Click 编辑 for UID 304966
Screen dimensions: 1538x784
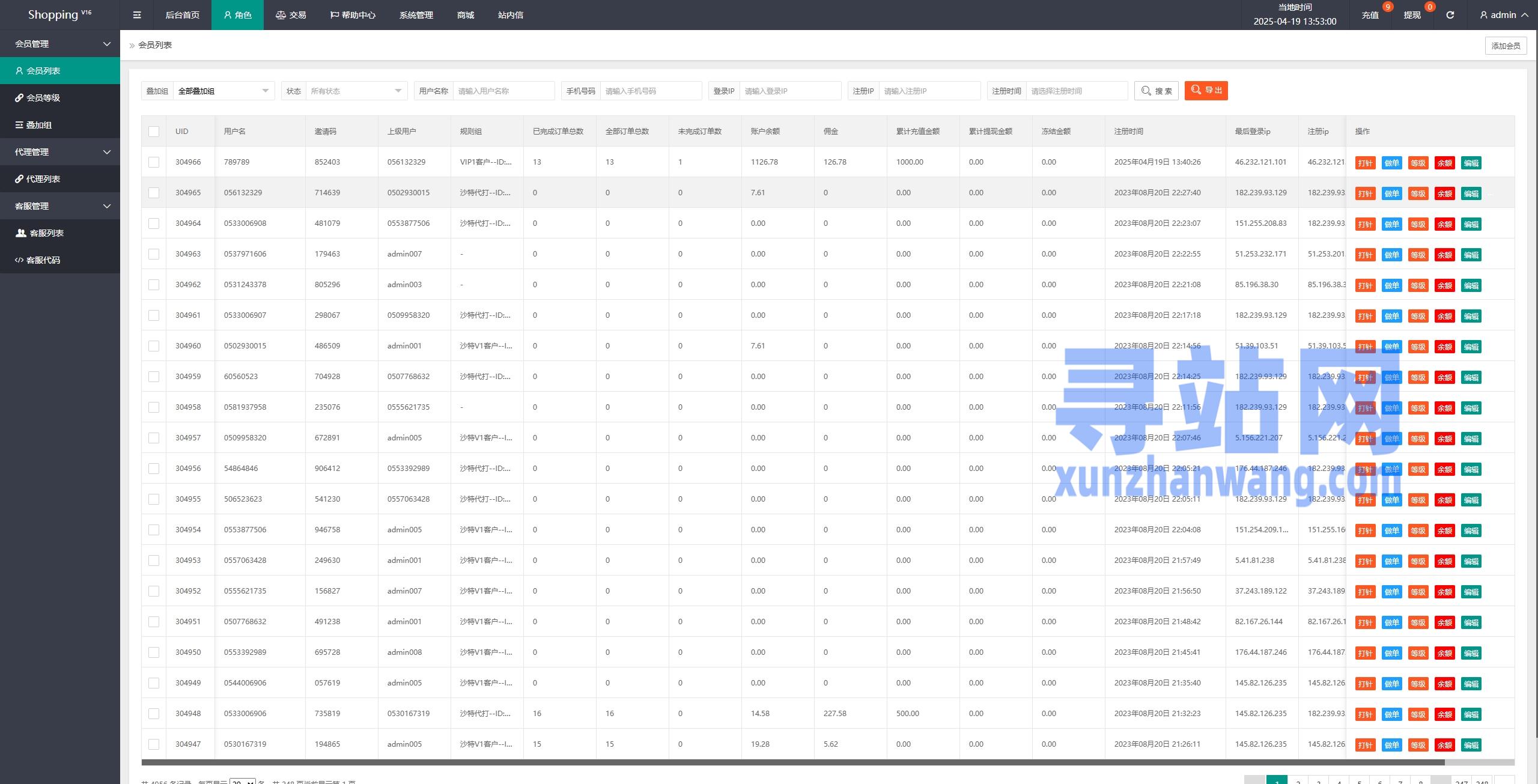pyautogui.click(x=1471, y=163)
